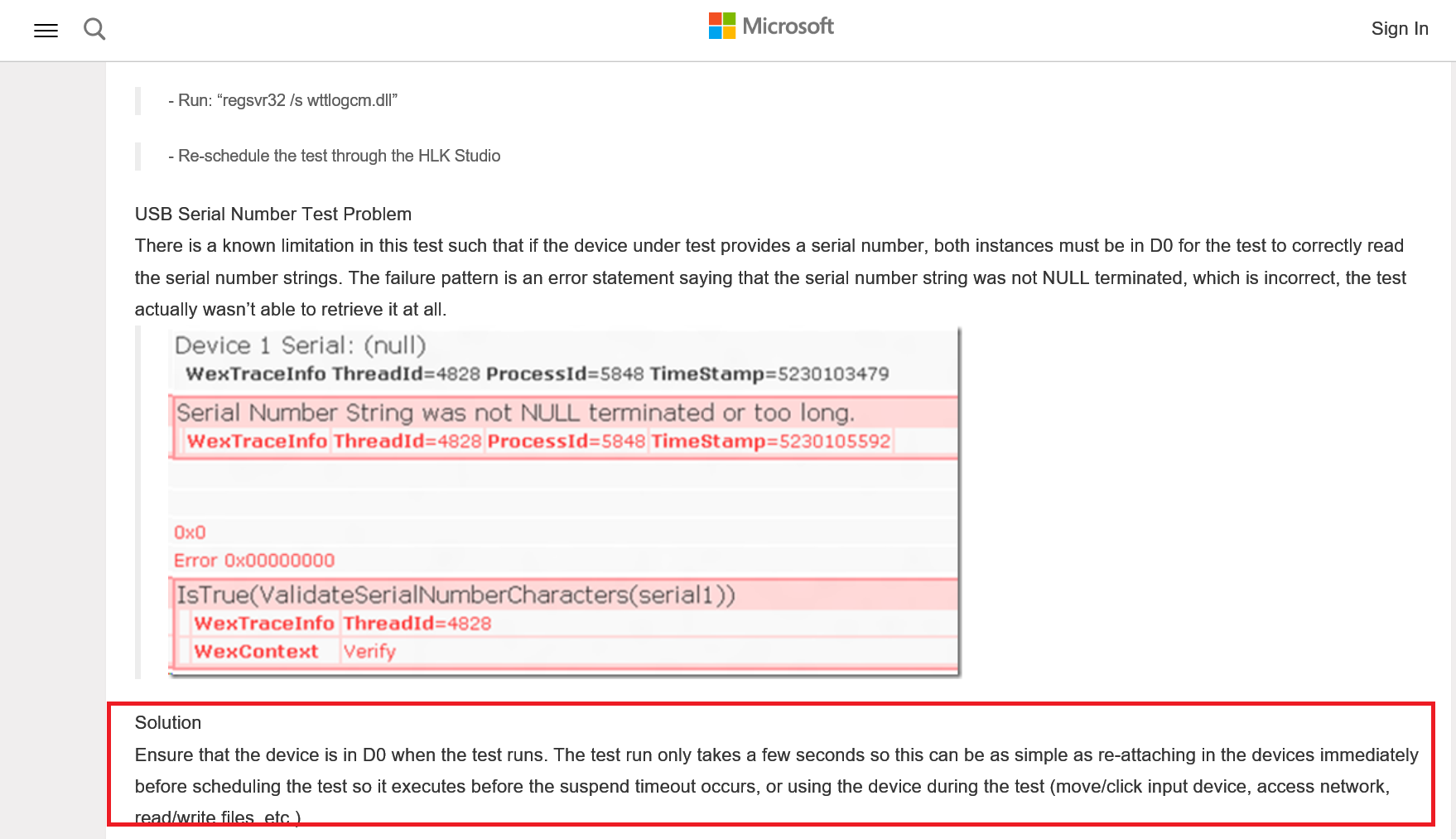Select the Serial Number String not NULL terminated row
Image resolution: width=1456 pixels, height=839 pixels.
tap(514, 412)
